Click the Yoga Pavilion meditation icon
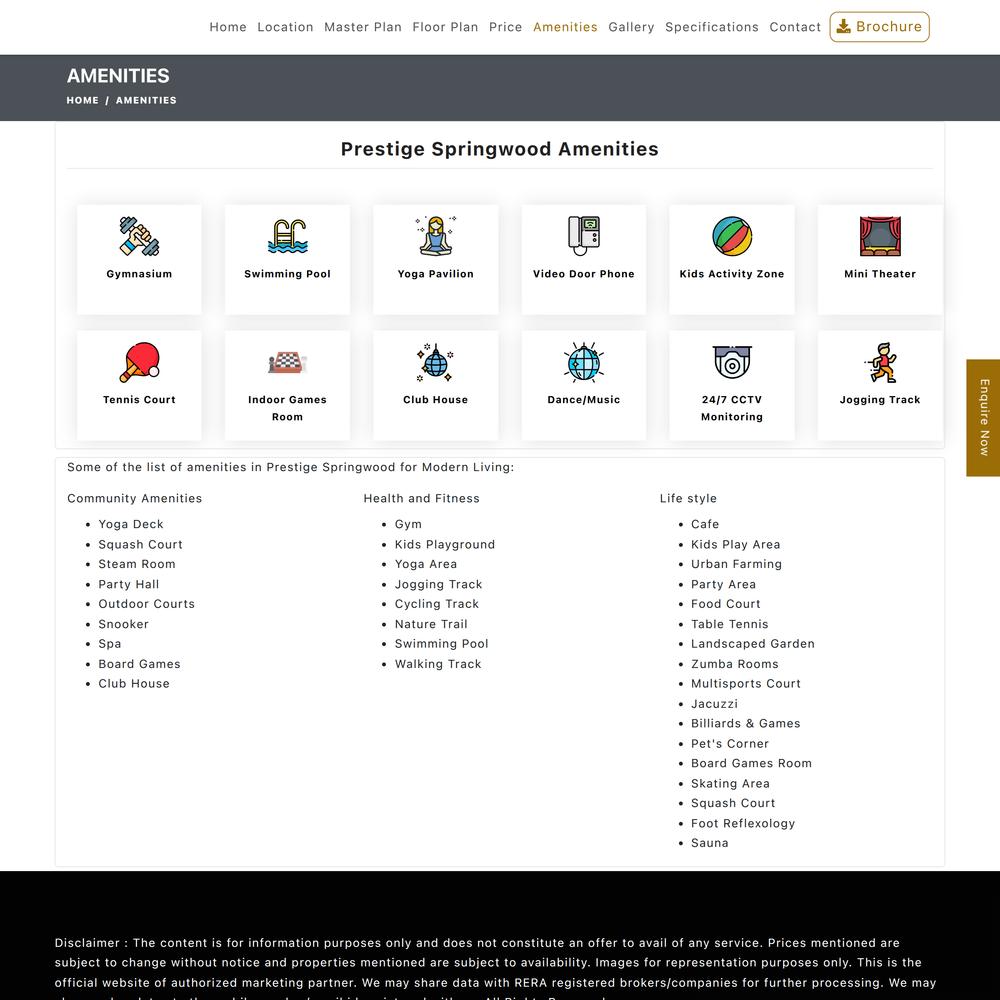The height and width of the screenshot is (1000, 1000). pyautogui.click(x=436, y=237)
